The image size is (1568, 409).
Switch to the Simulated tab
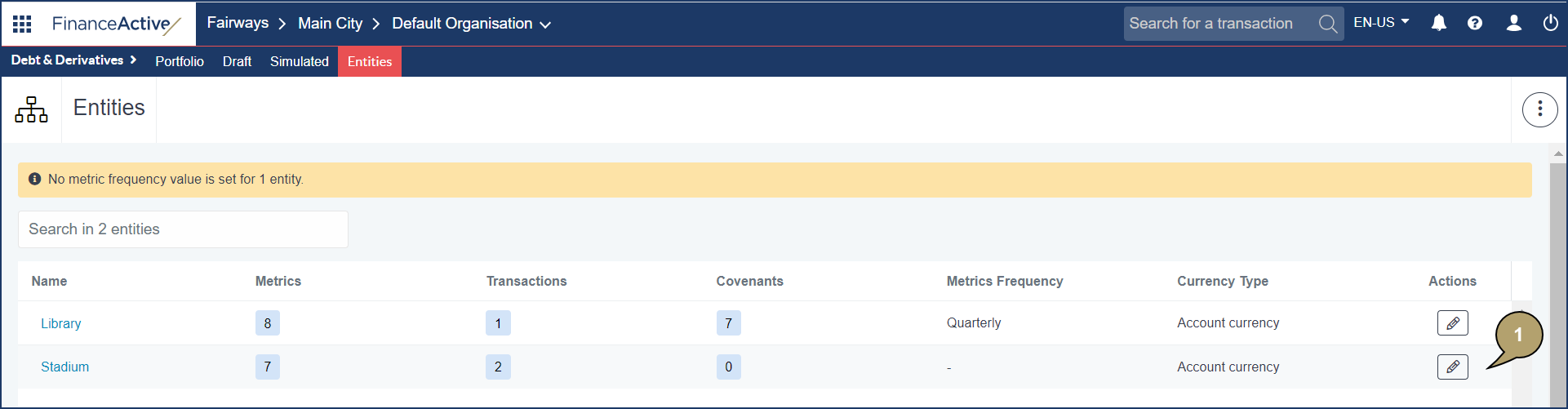click(x=299, y=61)
